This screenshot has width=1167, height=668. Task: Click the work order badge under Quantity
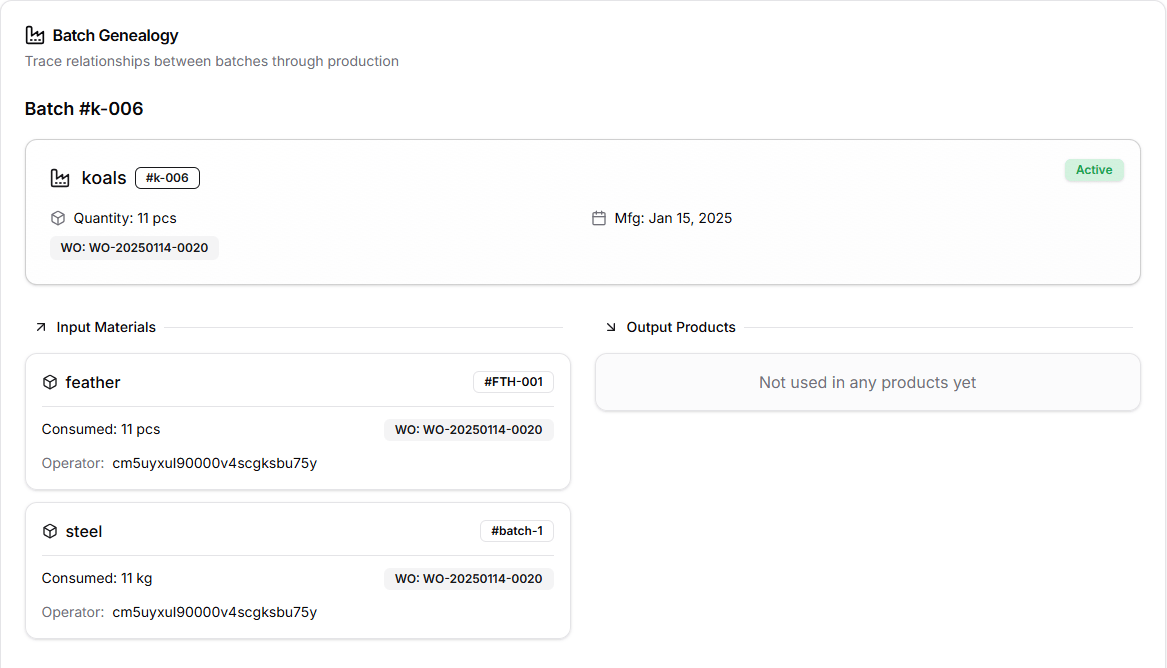pos(134,248)
